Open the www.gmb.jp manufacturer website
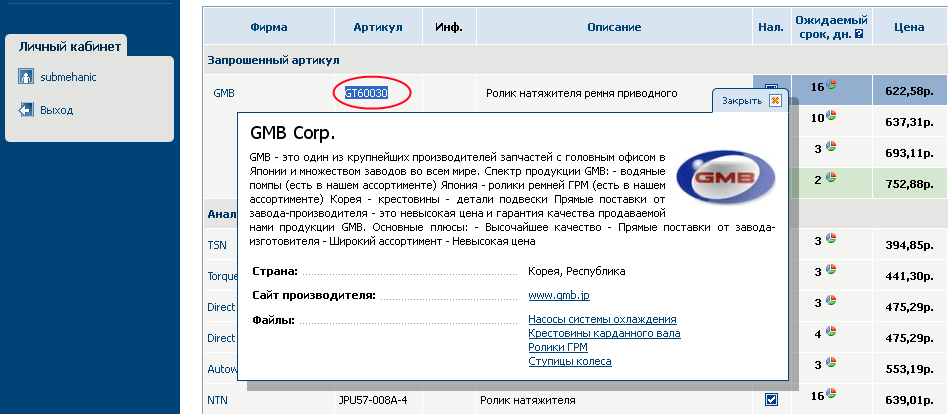948x414 pixels. (559, 296)
